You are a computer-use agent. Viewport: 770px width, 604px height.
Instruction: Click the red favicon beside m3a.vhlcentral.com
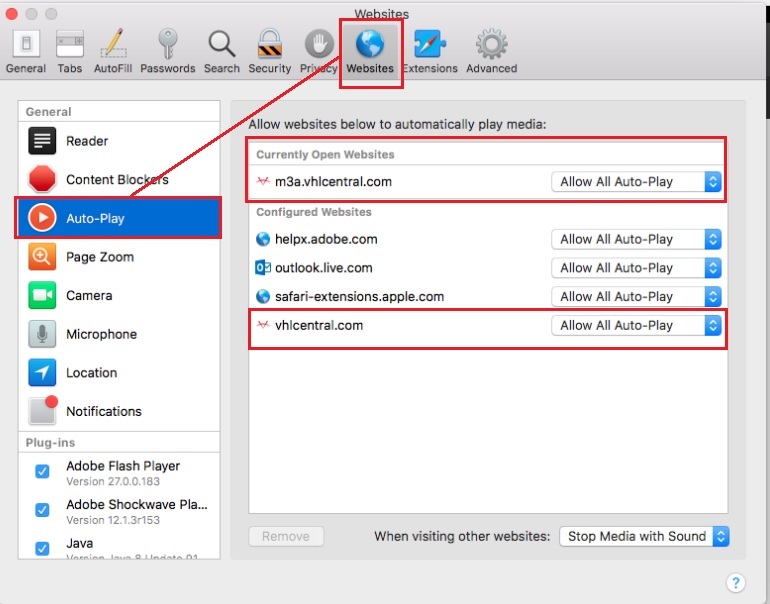pyautogui.click(x=263, y=181)
